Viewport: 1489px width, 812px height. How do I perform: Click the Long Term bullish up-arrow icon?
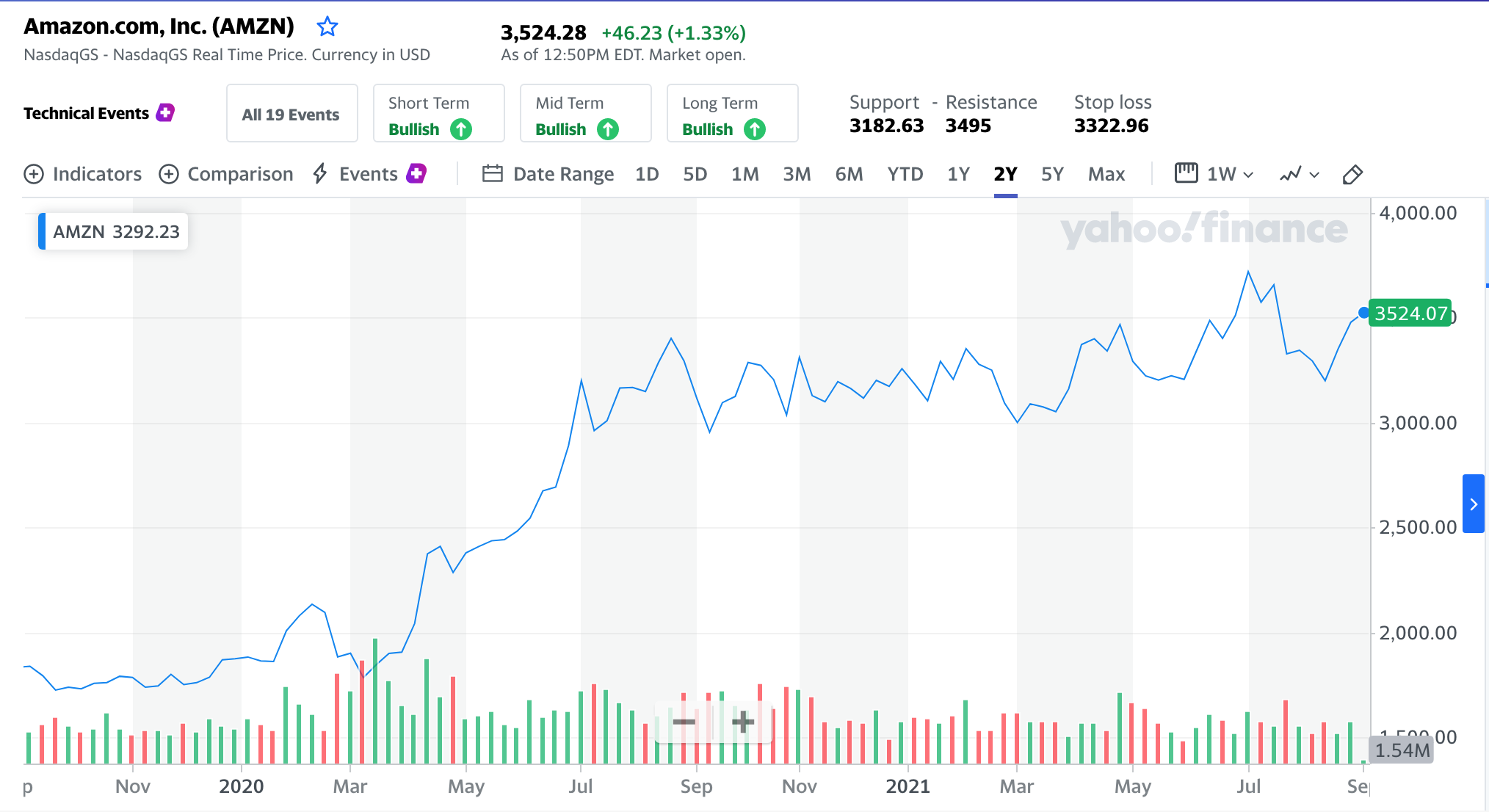click(x=755, y=129)
